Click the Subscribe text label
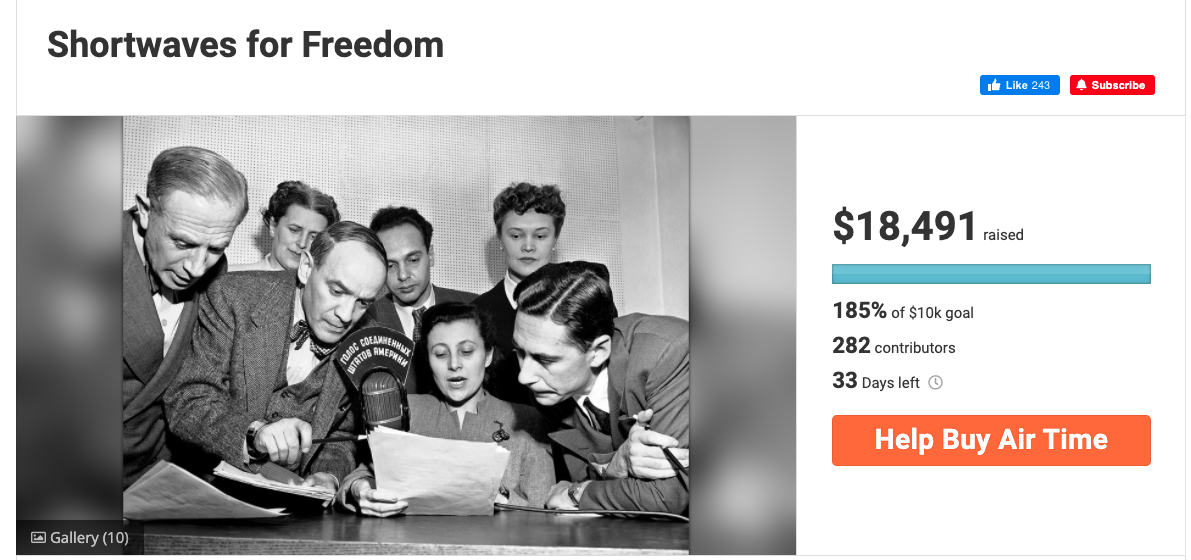 click(x=1118, y=86)
